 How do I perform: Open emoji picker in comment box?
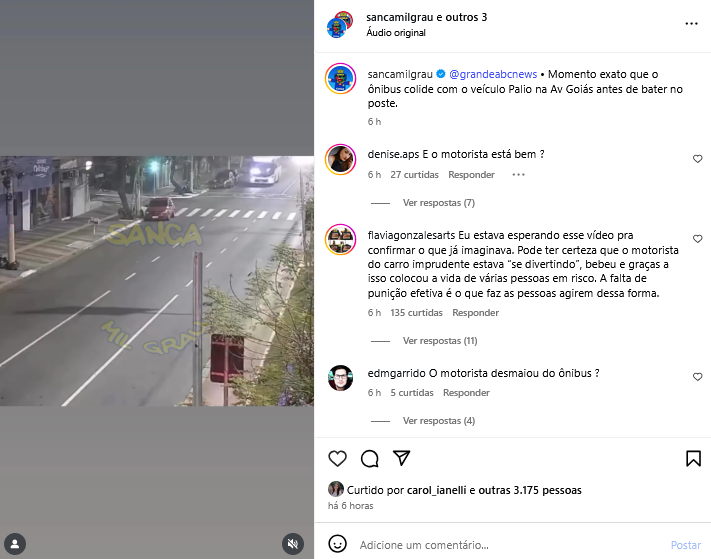pyautogui.click(x=337, y=544)
